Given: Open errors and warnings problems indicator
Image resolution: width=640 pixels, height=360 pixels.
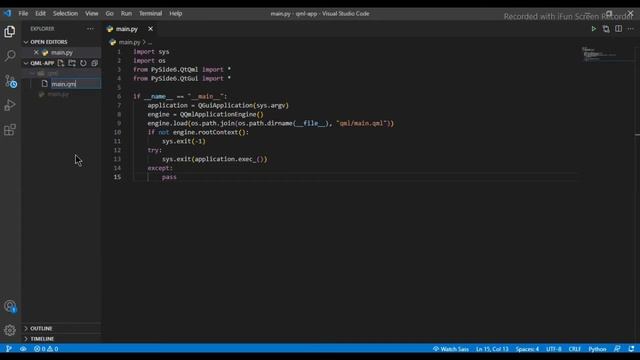Looking at the screenshot, I should coord(46,349).
